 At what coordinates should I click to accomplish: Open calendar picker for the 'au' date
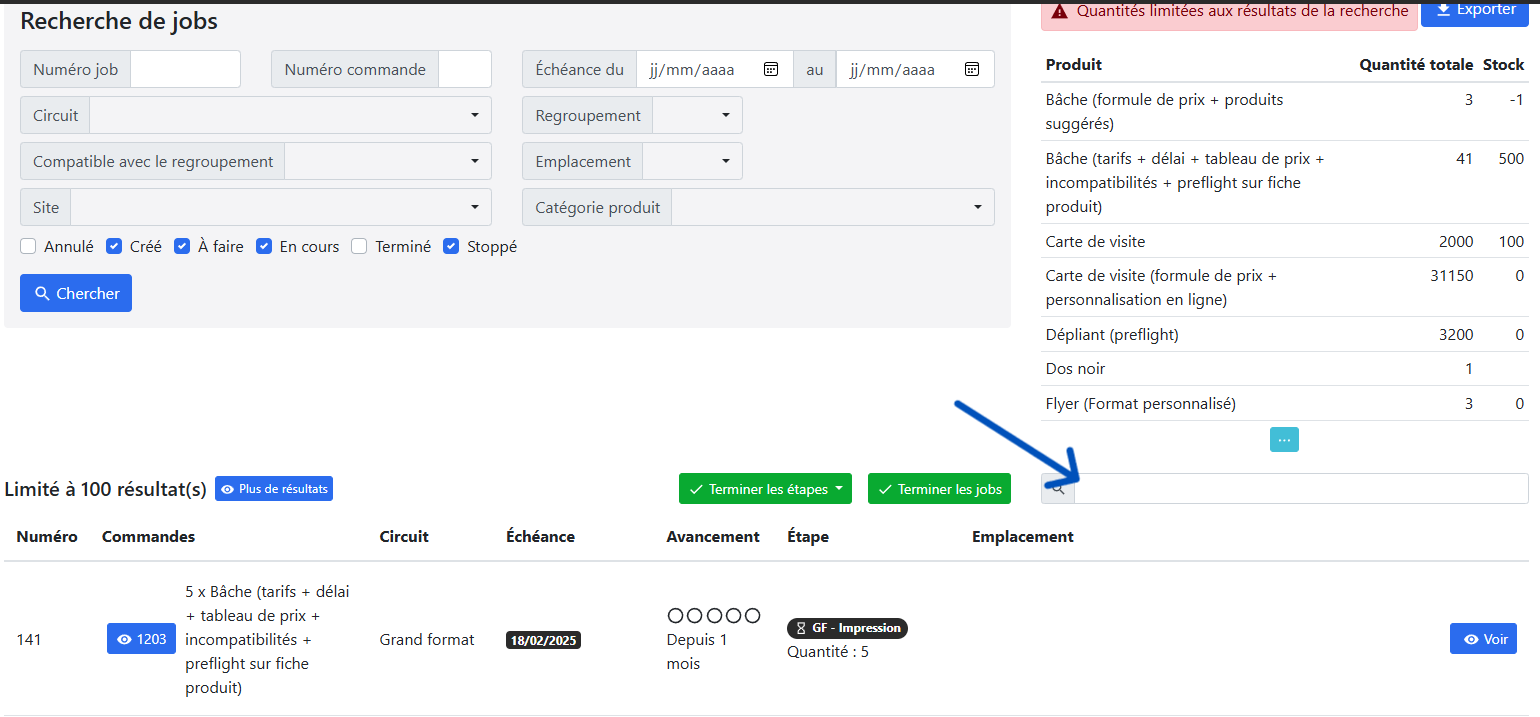(971, 69)
